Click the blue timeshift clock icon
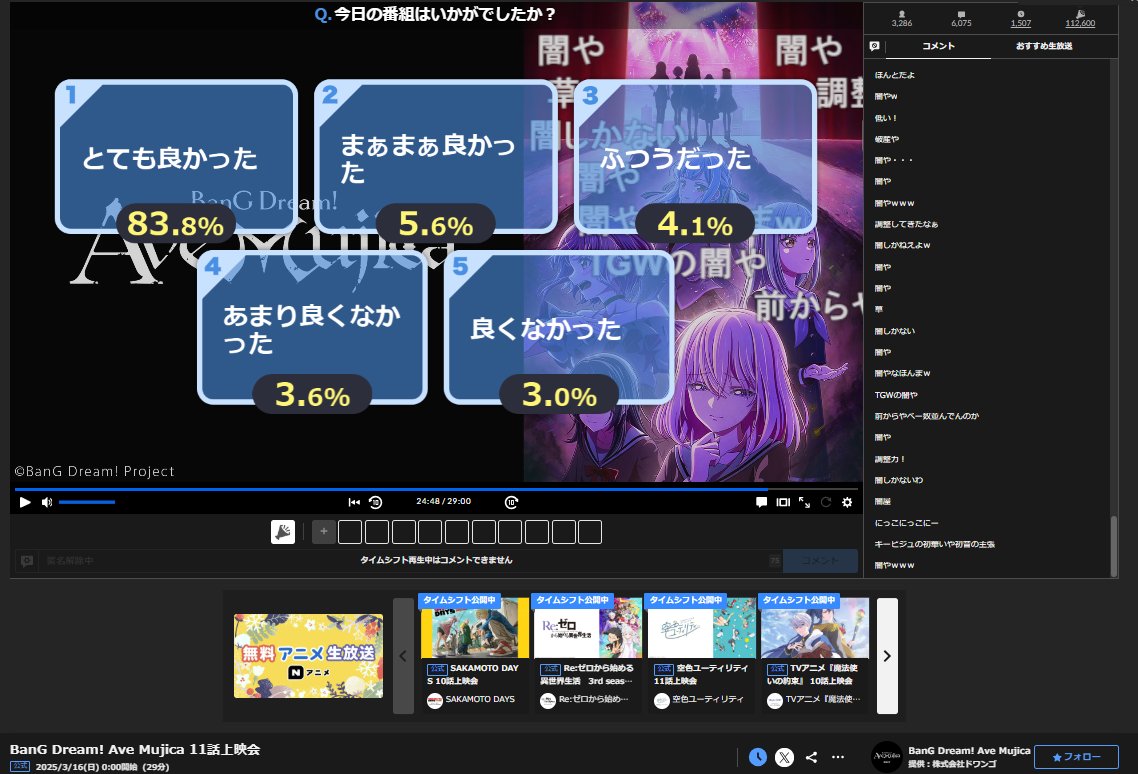The height and width of the screenshot is (774, 1138). coord(758,757)
